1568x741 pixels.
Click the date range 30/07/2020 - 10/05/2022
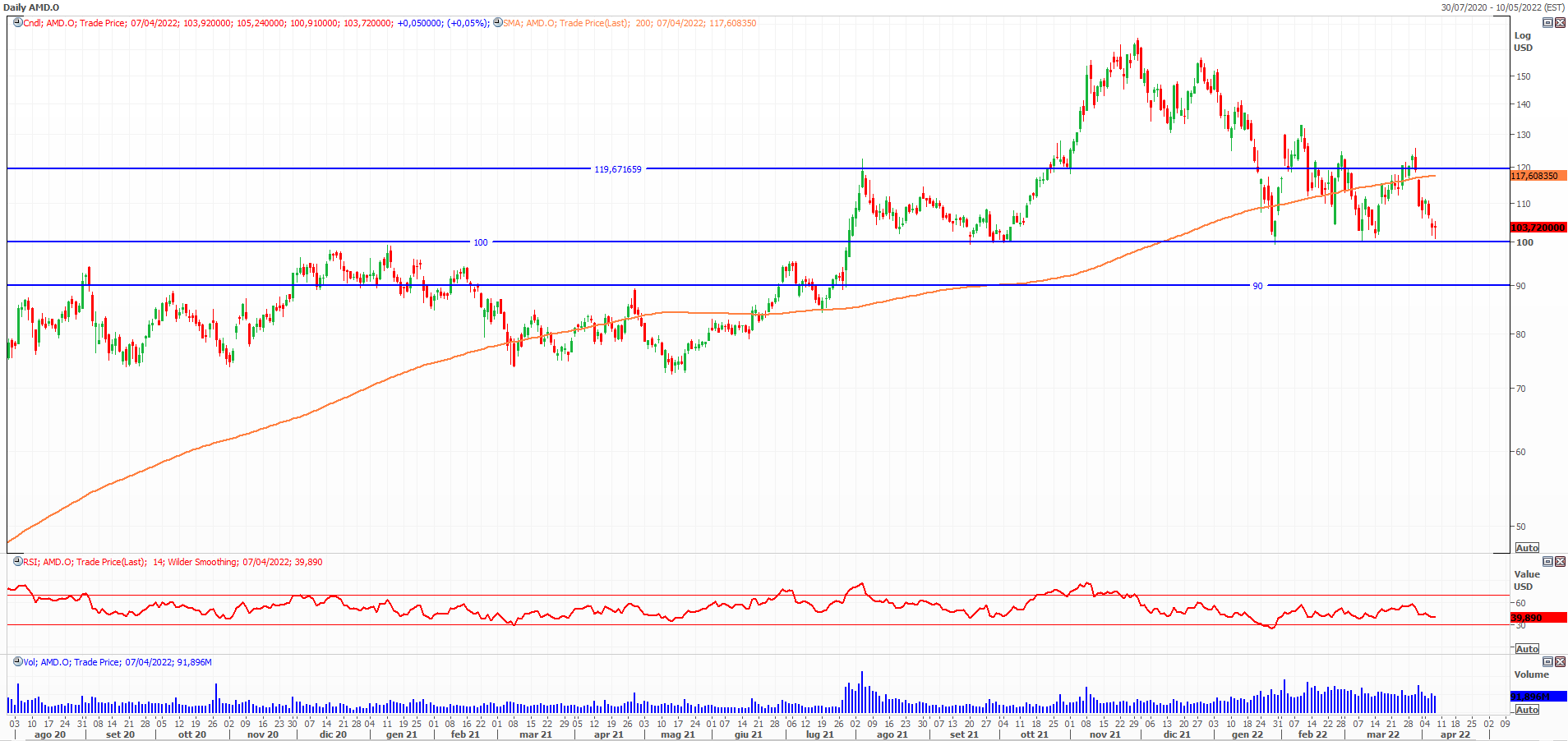1502,7
